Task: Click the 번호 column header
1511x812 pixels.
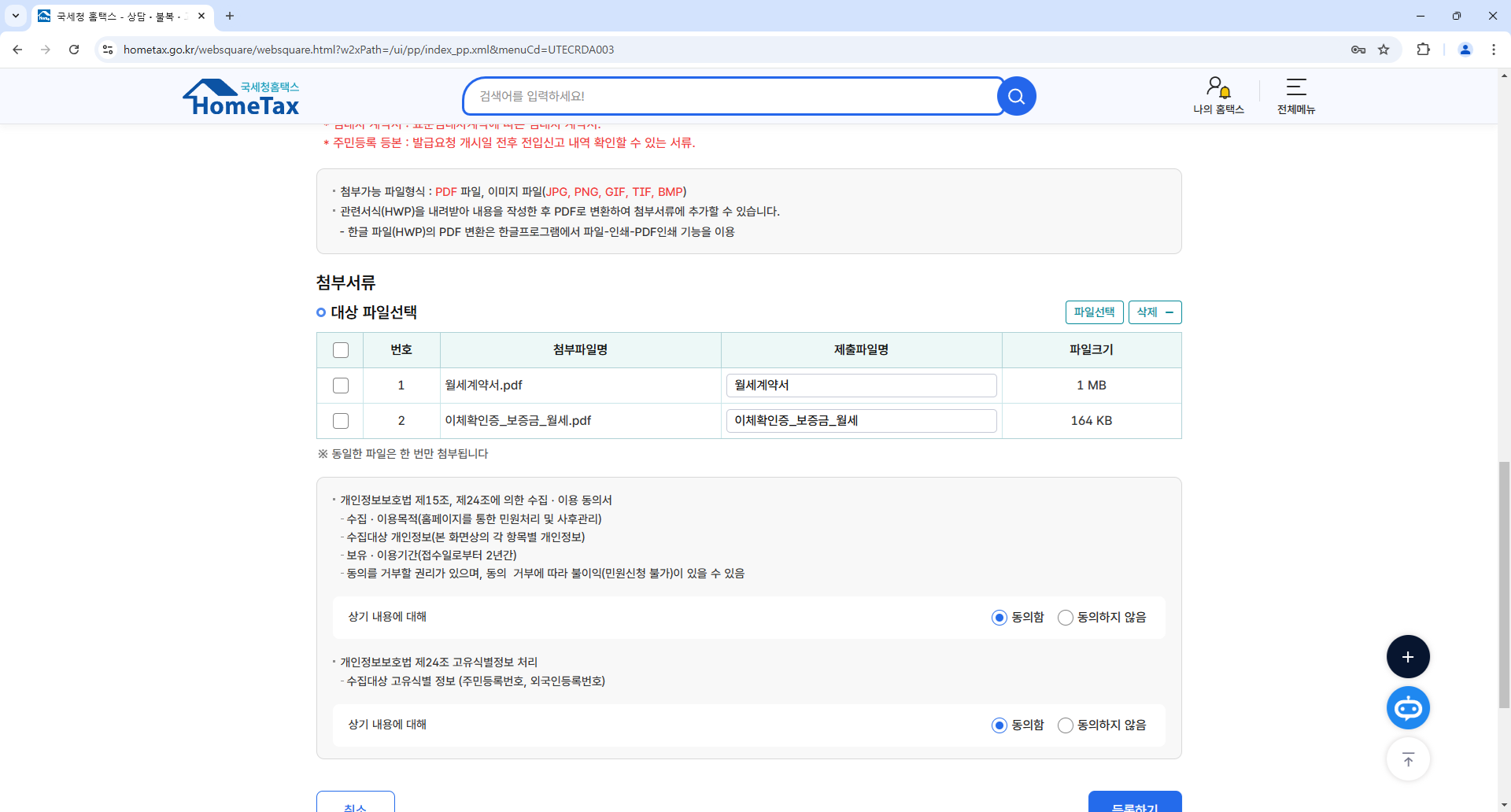Action: [x=401, y=350]
